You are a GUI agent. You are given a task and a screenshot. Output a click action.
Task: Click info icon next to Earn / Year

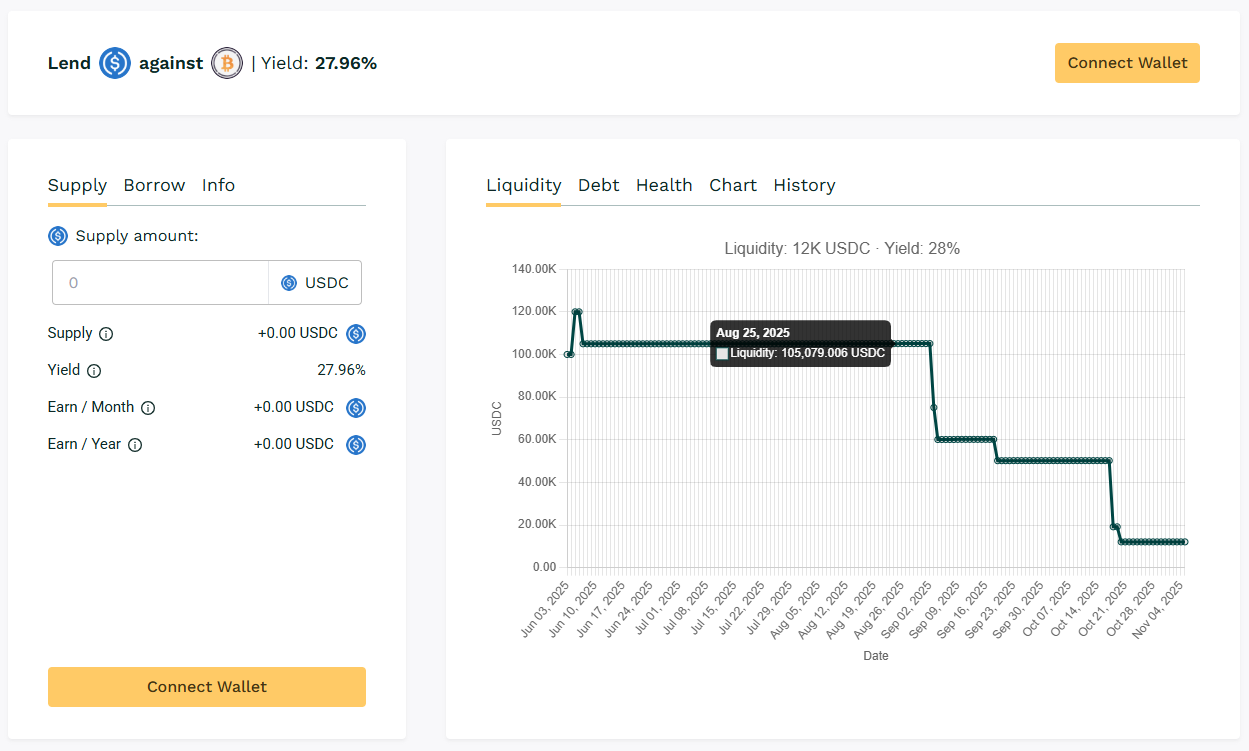pos(135,445)
